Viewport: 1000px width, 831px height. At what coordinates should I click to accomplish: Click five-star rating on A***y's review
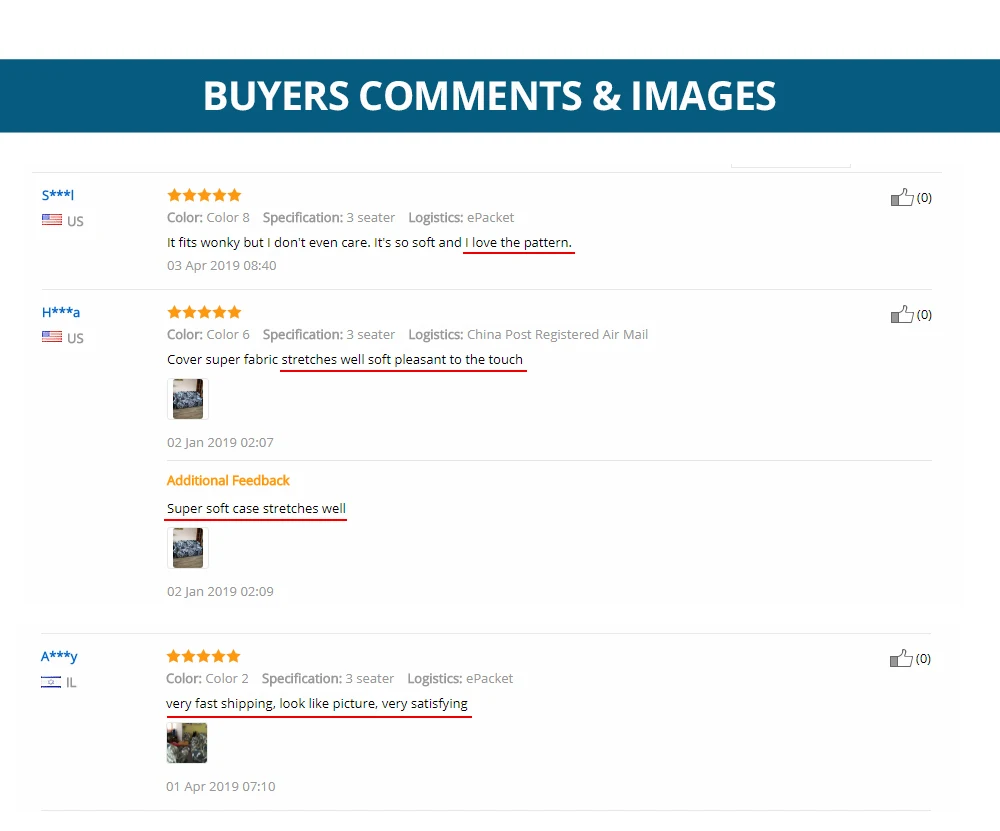click(x=203, y=656)
